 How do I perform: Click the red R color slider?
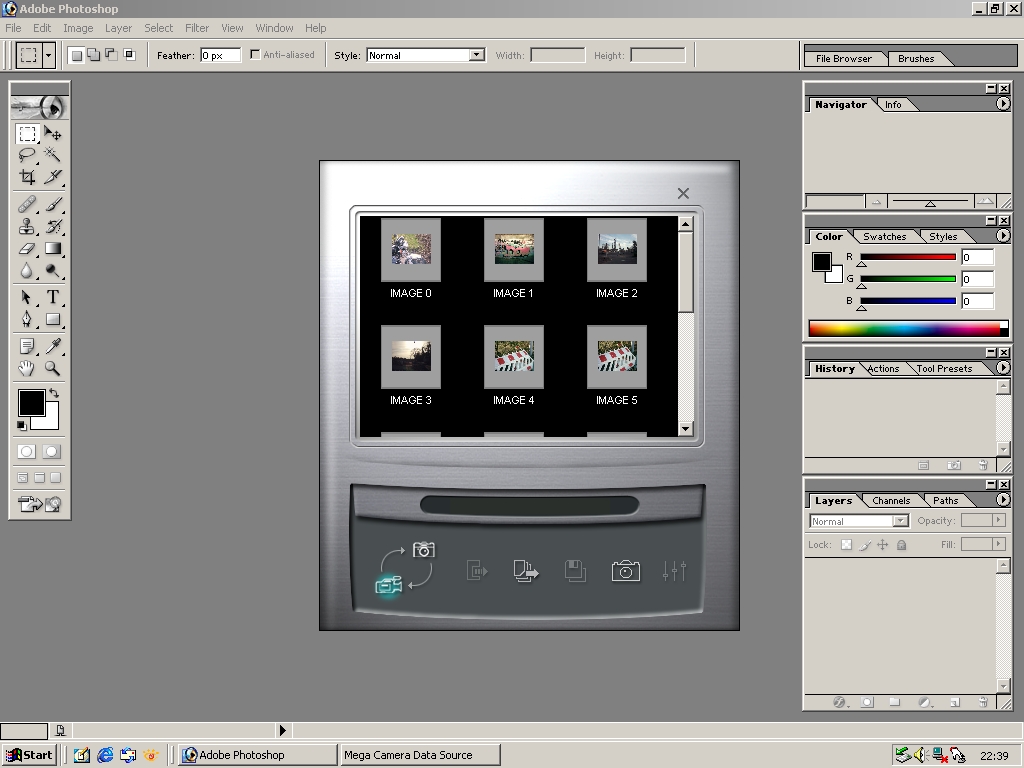click(x=908, y=257)
